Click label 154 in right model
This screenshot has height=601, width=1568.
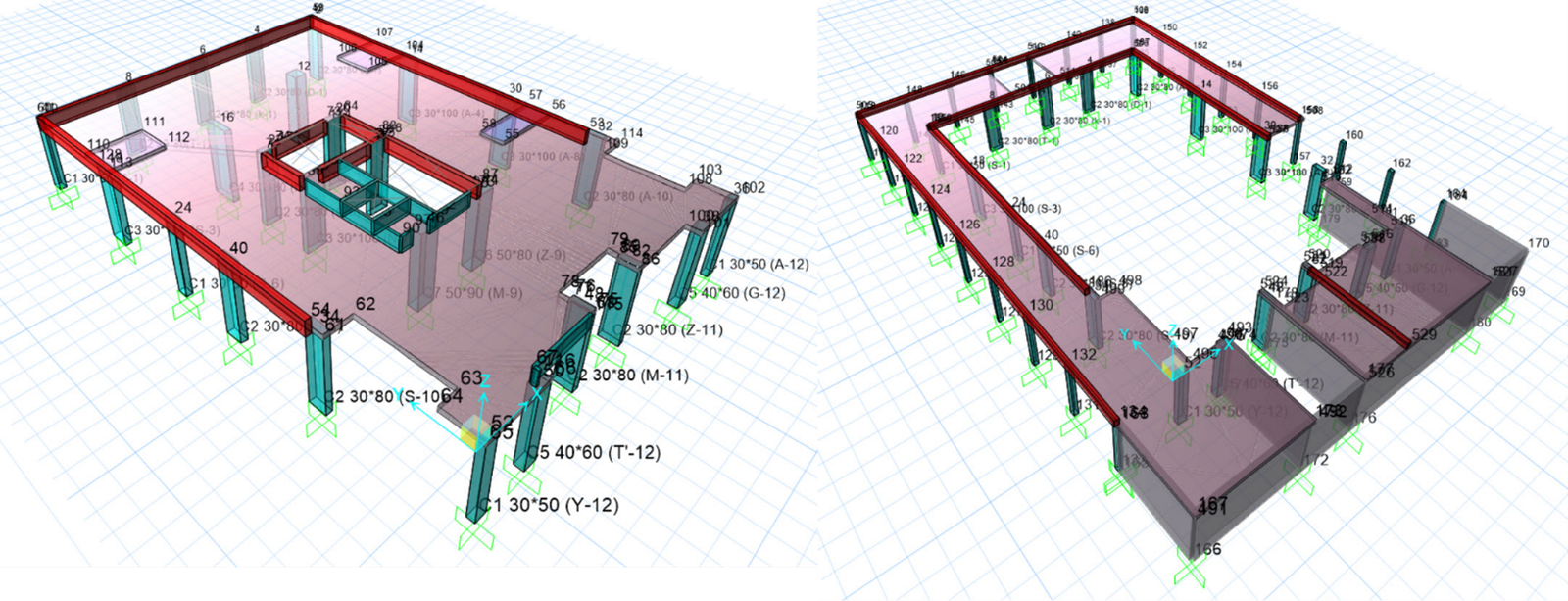point(1234,65)
